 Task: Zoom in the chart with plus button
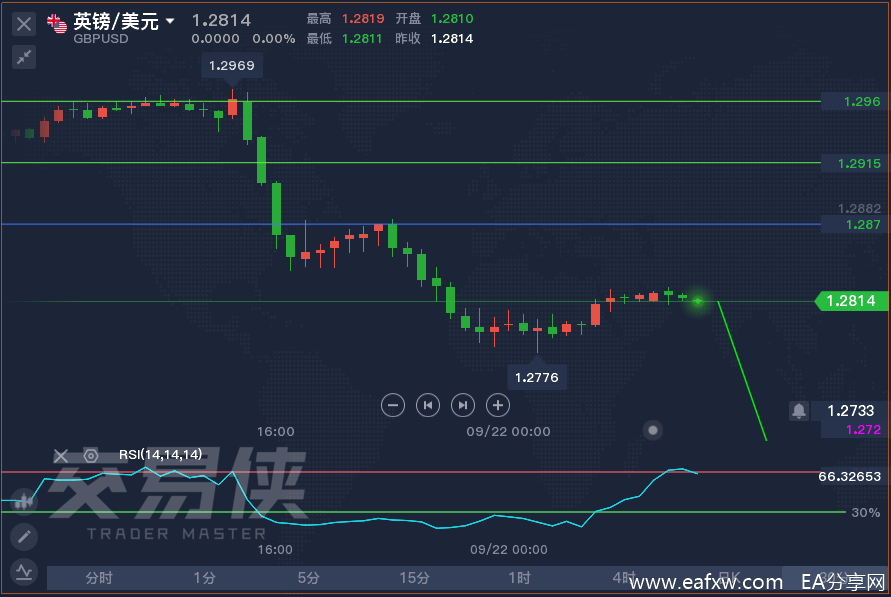click(498, 405)
